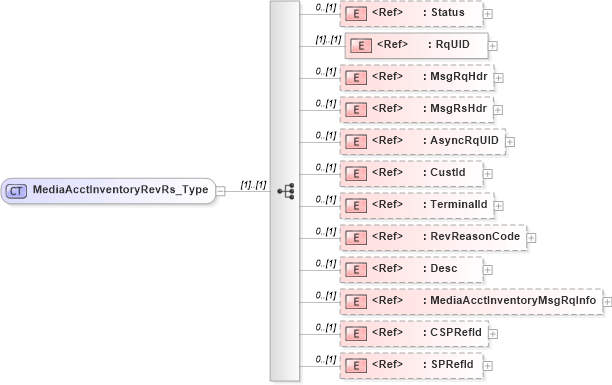Select the ': SPRefId' element label
The height and width of the screenshot is (385, 612).
(x=448, y=365)
